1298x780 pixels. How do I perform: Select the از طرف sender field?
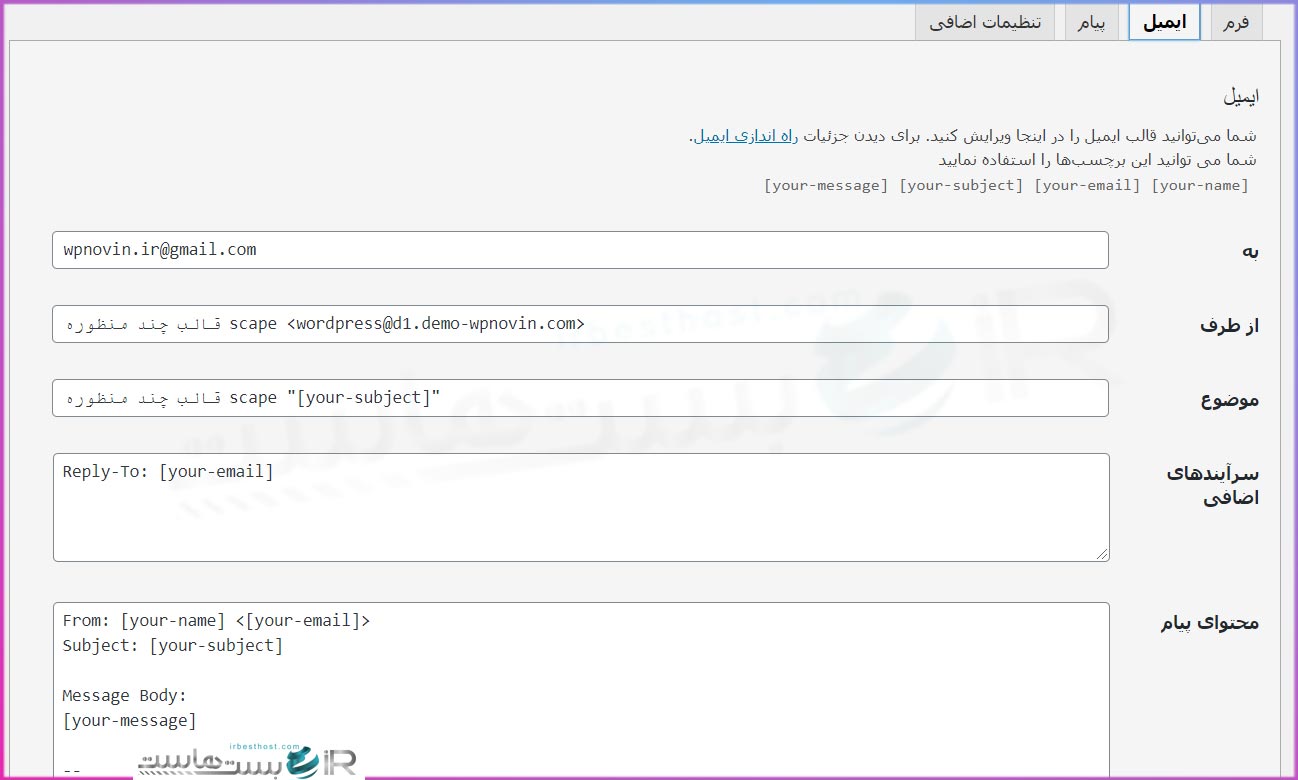pos(580,323)
